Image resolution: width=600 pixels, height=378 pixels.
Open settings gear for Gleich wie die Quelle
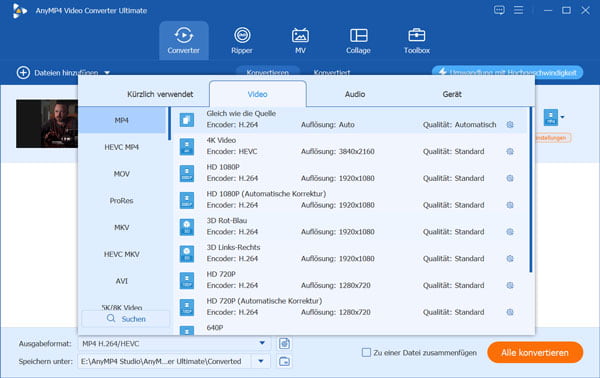click(x=510, y=125)
